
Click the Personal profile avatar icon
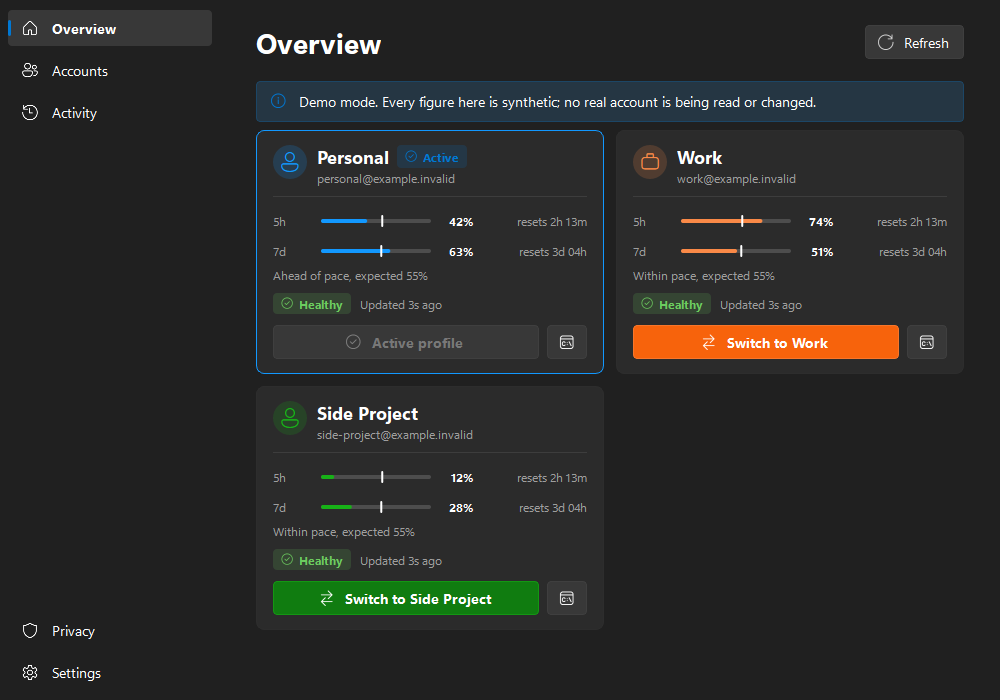click(x=290, y=162)
